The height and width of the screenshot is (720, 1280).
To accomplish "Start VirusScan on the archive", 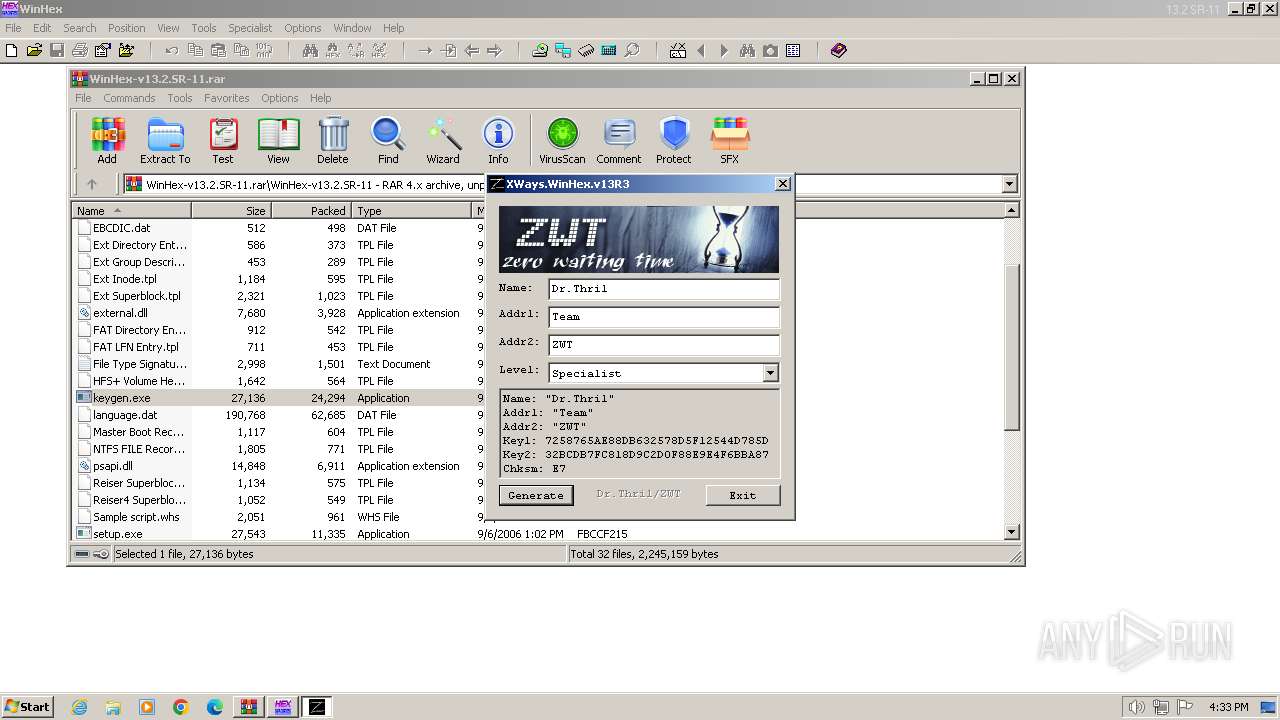I will [x=562, y=141].
